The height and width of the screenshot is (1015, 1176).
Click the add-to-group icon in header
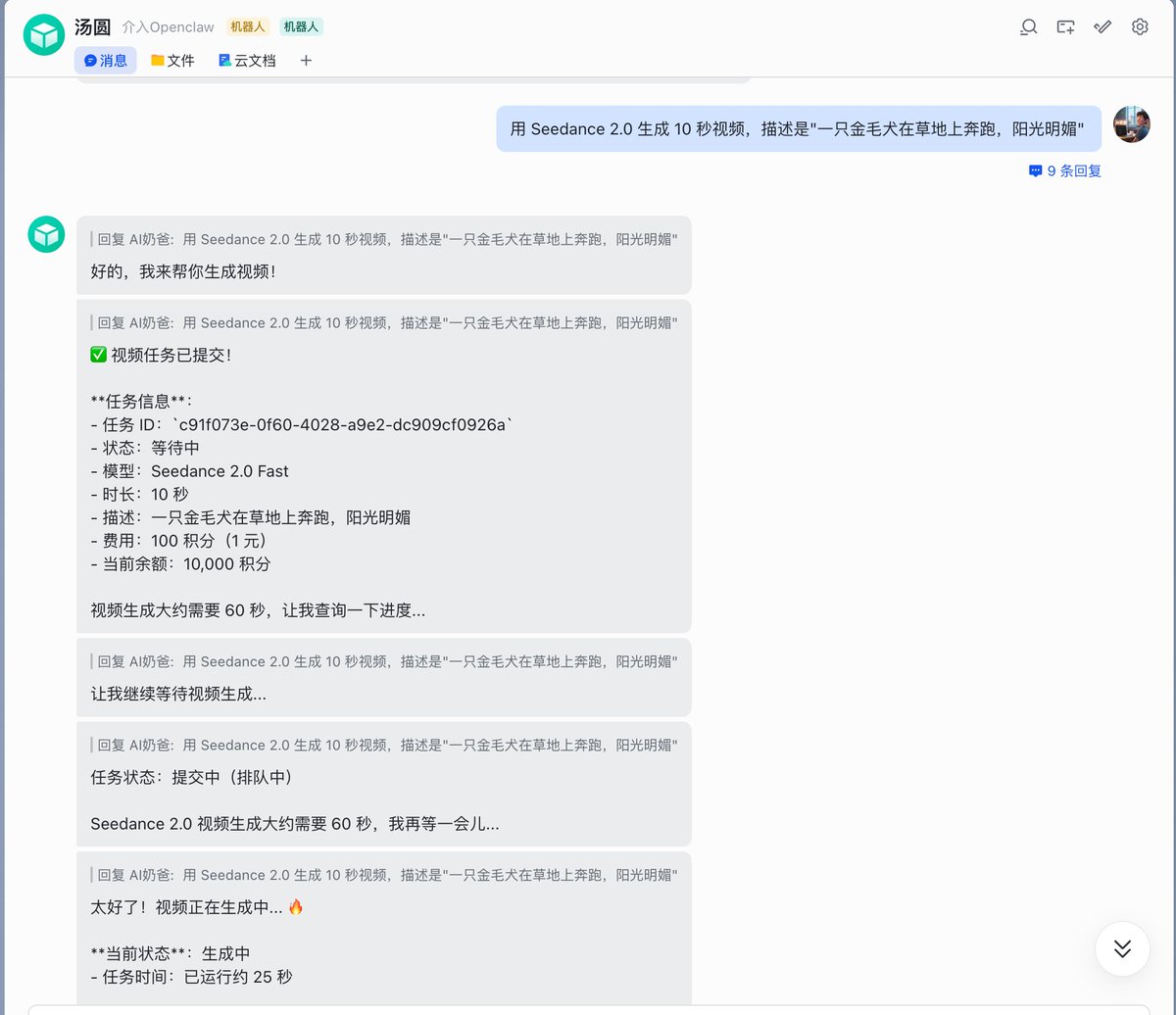click(x=1065, y=27)
